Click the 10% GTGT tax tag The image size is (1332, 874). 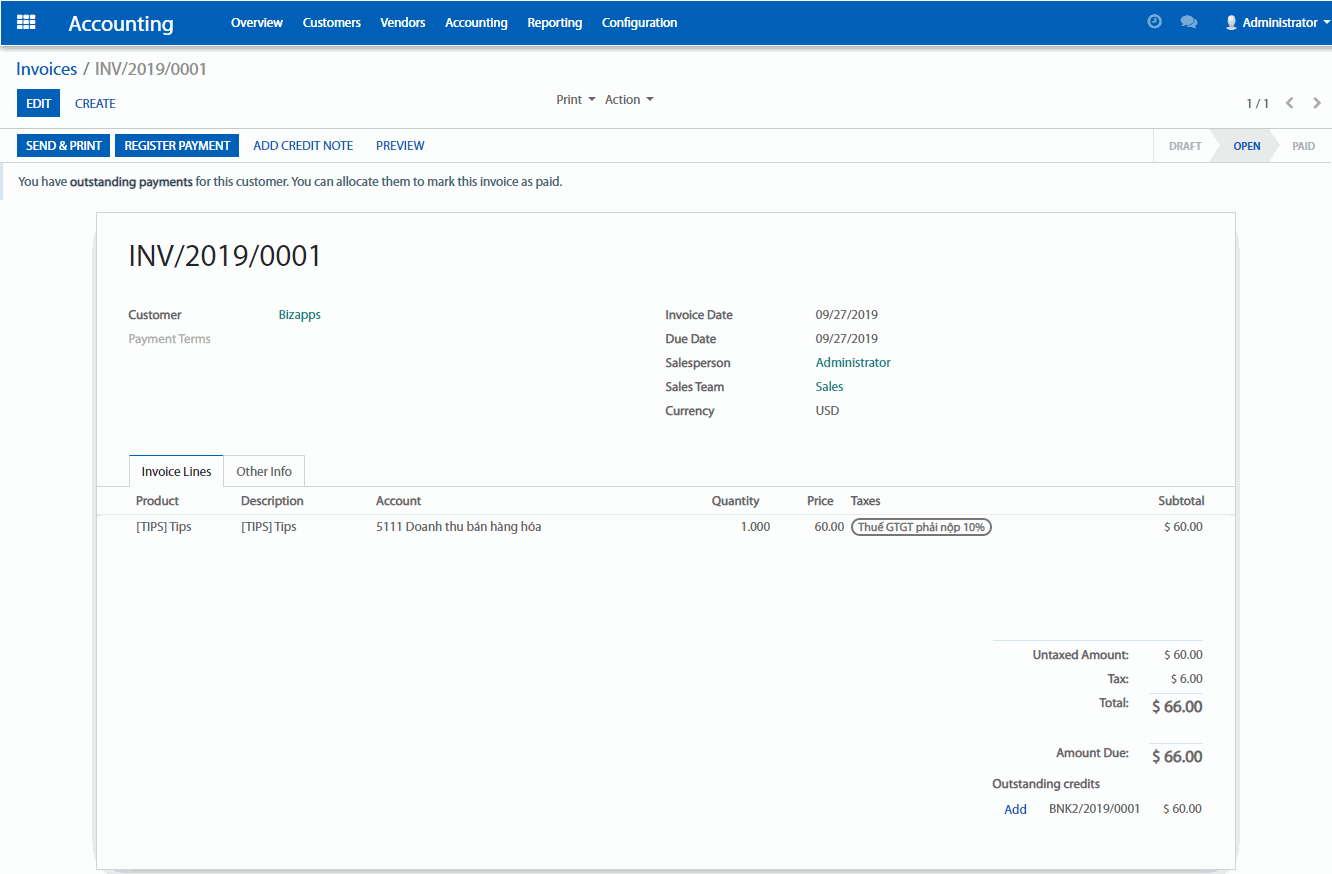click(x=920, y=527)
